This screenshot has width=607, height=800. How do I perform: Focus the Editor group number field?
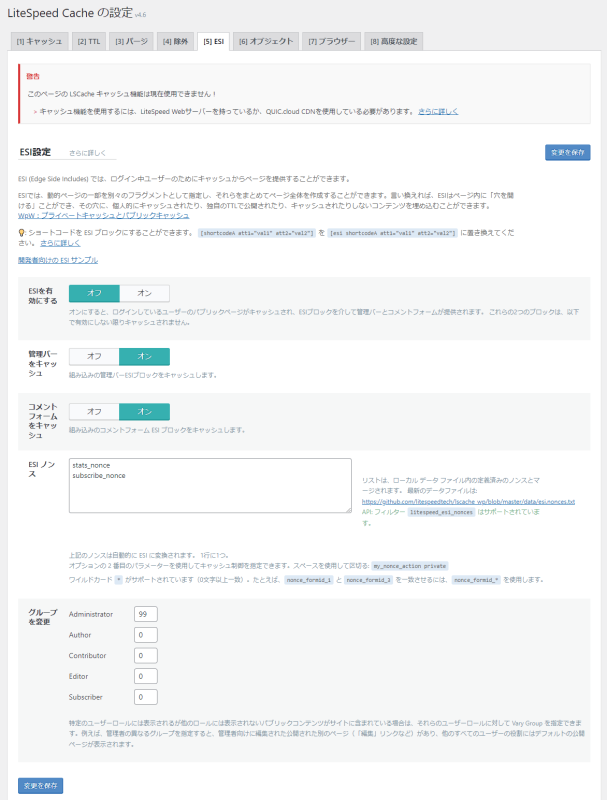click(x=146, y=676)
